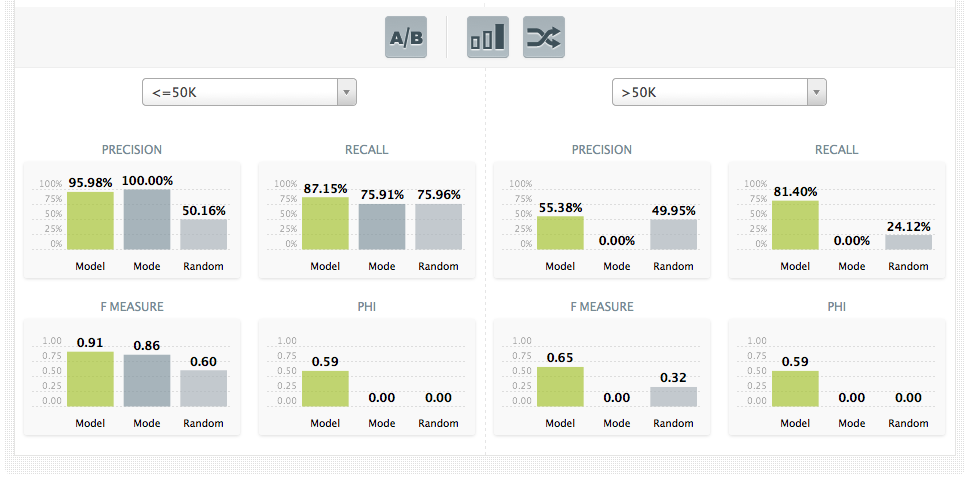Click the <=50K F Measure Mode bar 0.86
Viewport: 978px width, 479px height.
click(x=147, y=381)
